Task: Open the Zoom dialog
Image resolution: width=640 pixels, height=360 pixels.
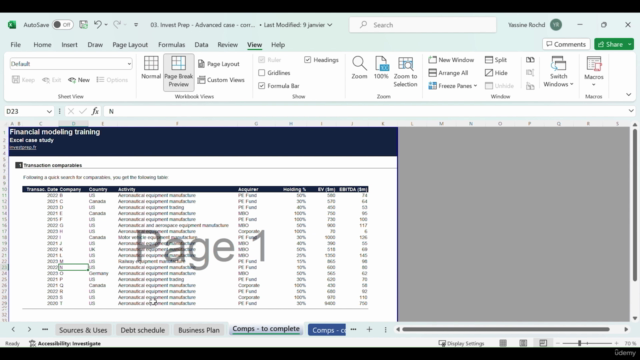Action: pyautogui.click(x=359, y=68)
